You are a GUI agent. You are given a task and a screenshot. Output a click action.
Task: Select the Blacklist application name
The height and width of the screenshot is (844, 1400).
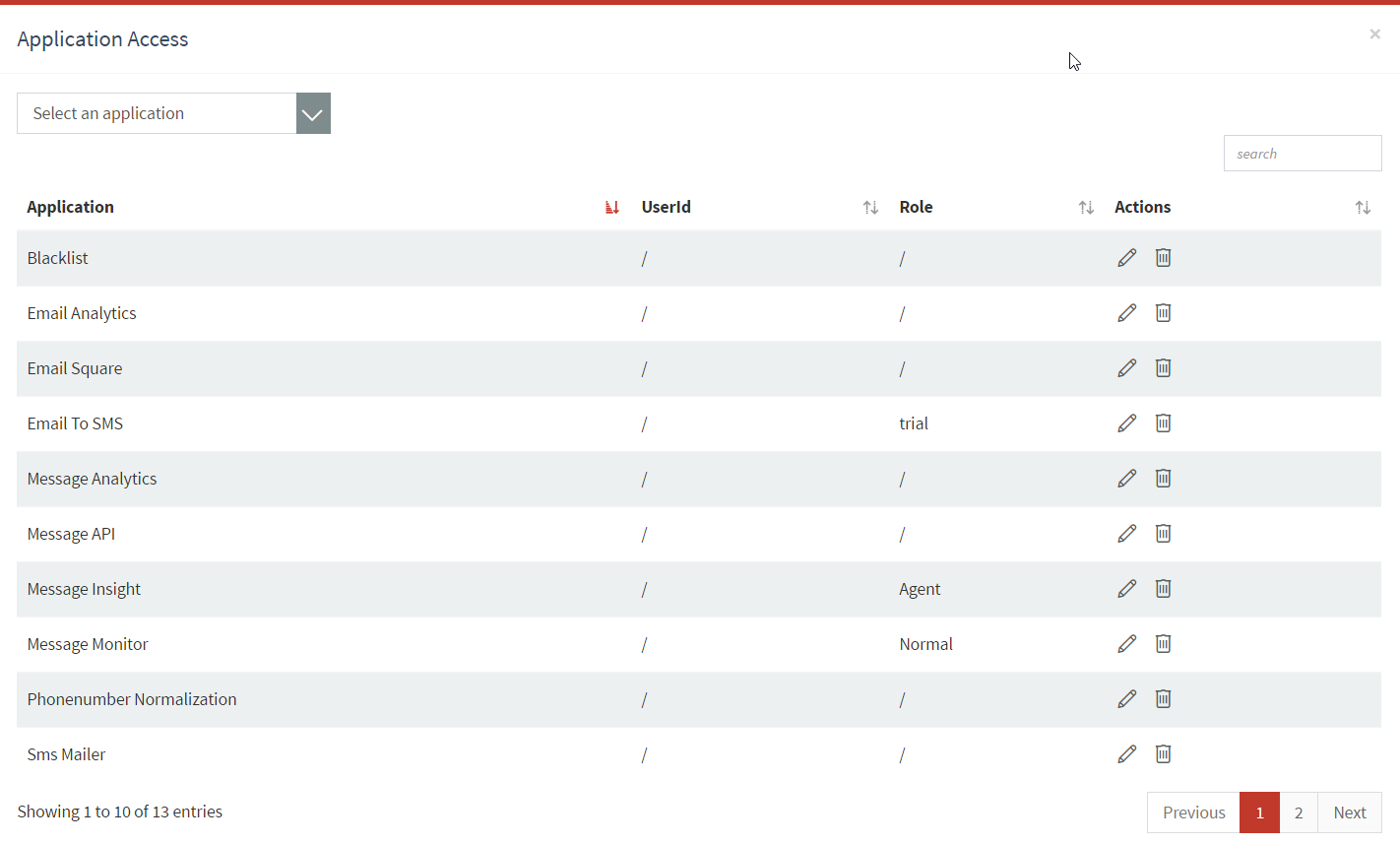[x=57, y=258]
